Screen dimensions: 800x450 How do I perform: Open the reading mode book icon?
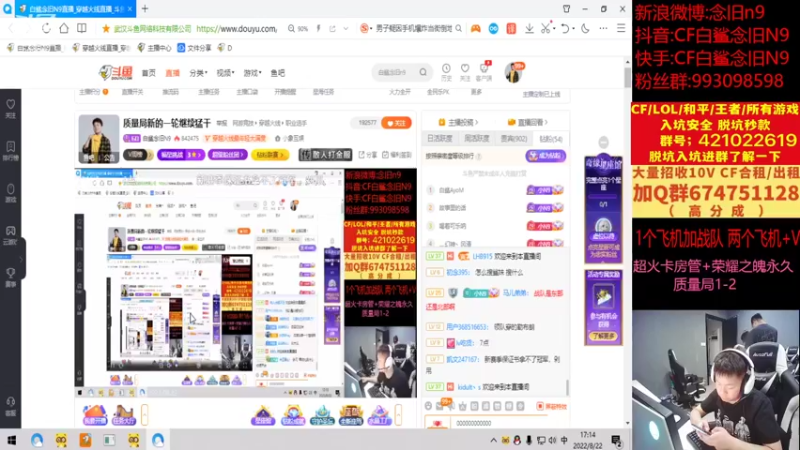[82, 29]
